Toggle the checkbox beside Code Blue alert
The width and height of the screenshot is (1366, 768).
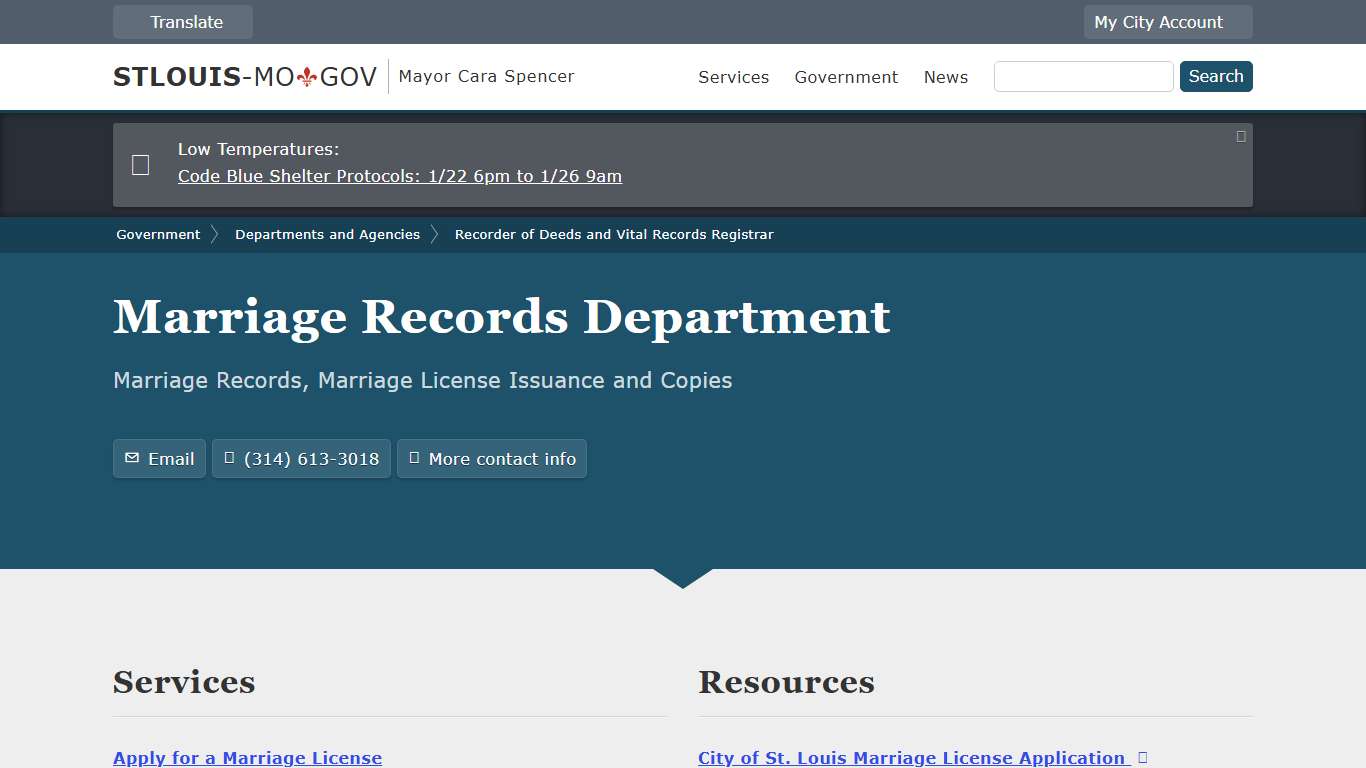click(x=140, y=165)
